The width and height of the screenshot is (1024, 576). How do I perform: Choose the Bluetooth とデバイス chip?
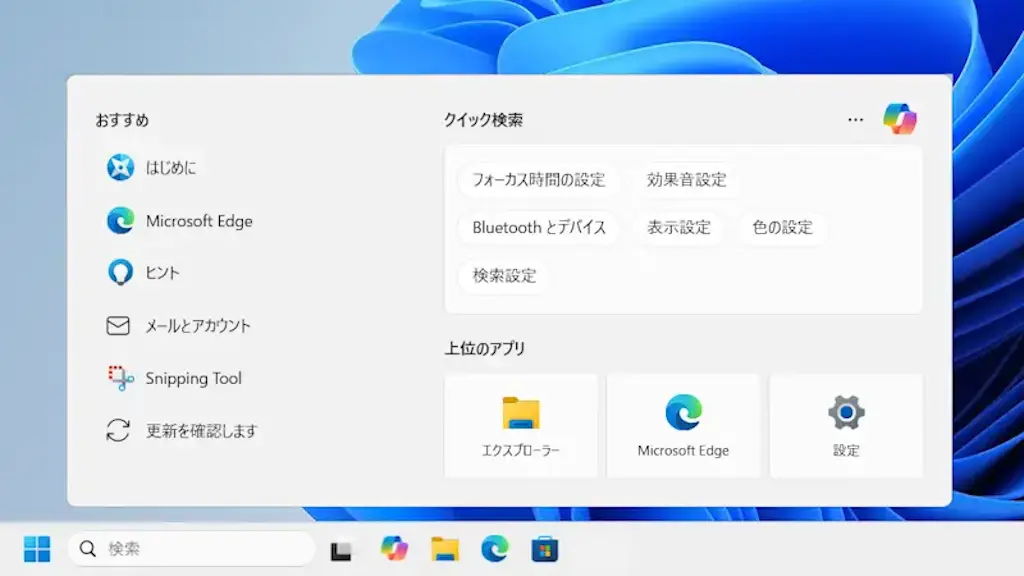(539, 227)
